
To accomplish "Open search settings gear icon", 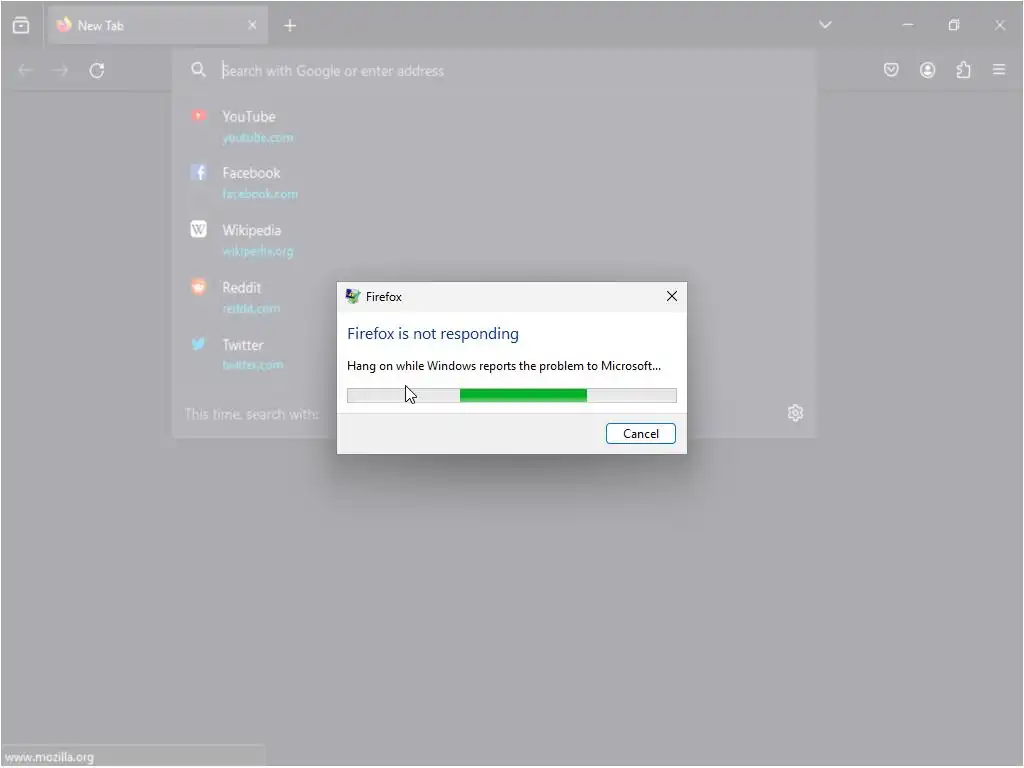I will pyautogui.click(x=795, y=413).
